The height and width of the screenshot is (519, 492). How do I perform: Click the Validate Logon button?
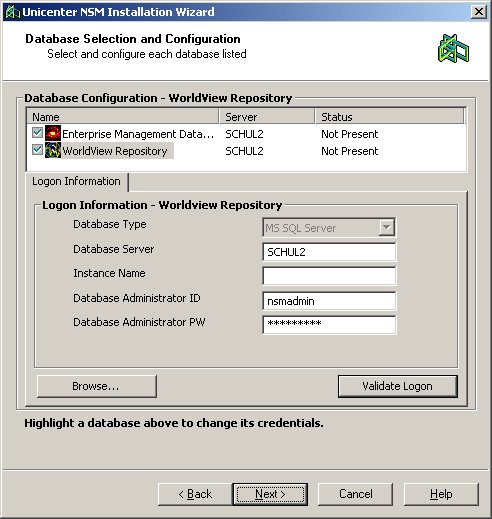tap(398, 386)
